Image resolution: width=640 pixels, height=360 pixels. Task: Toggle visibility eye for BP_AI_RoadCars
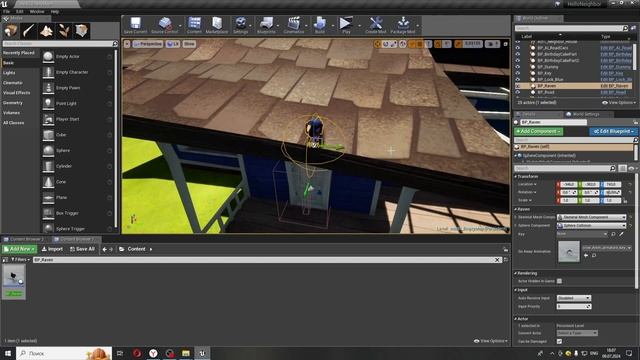pyautogui.click(x=518, y=48)
